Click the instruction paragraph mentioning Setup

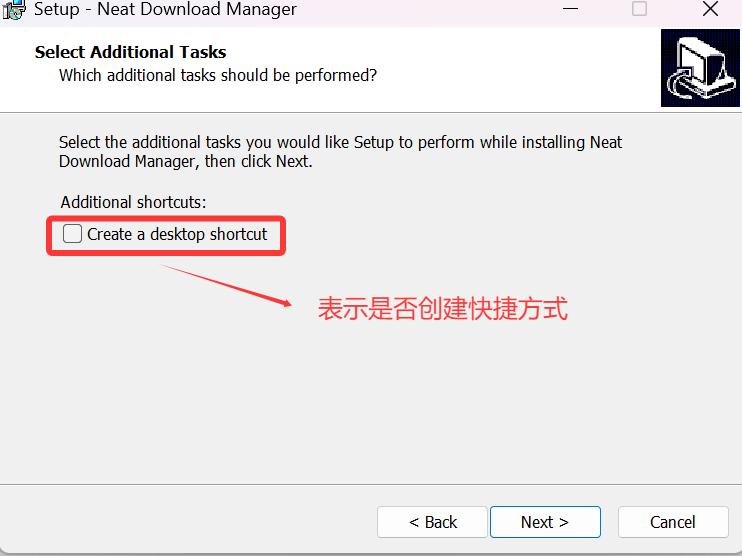pos(340,151)
